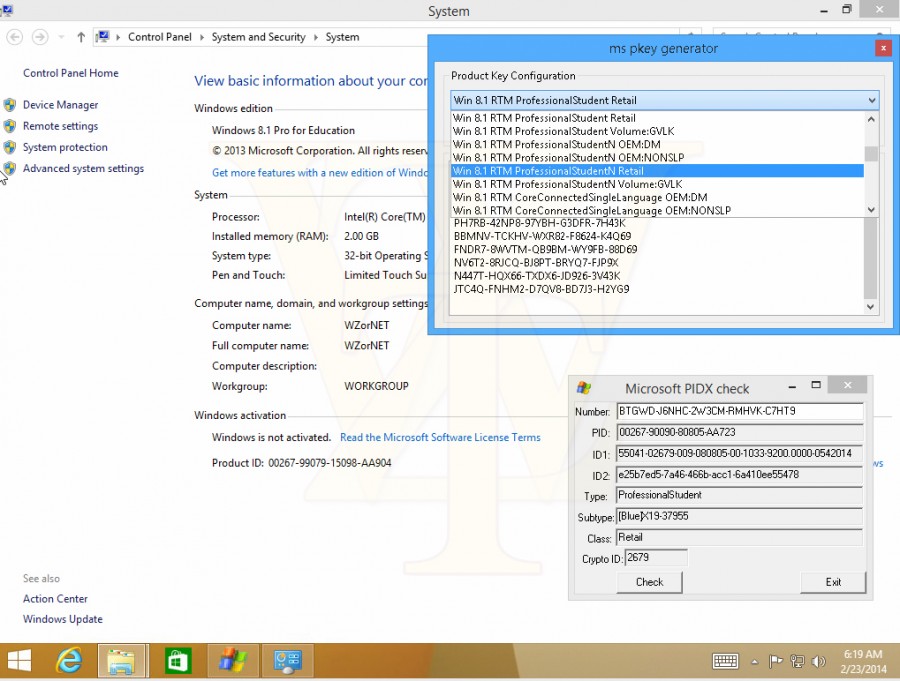
Task: Select System and Security breadcrumb
Action: pyautogui.click(x=258, y=37)
